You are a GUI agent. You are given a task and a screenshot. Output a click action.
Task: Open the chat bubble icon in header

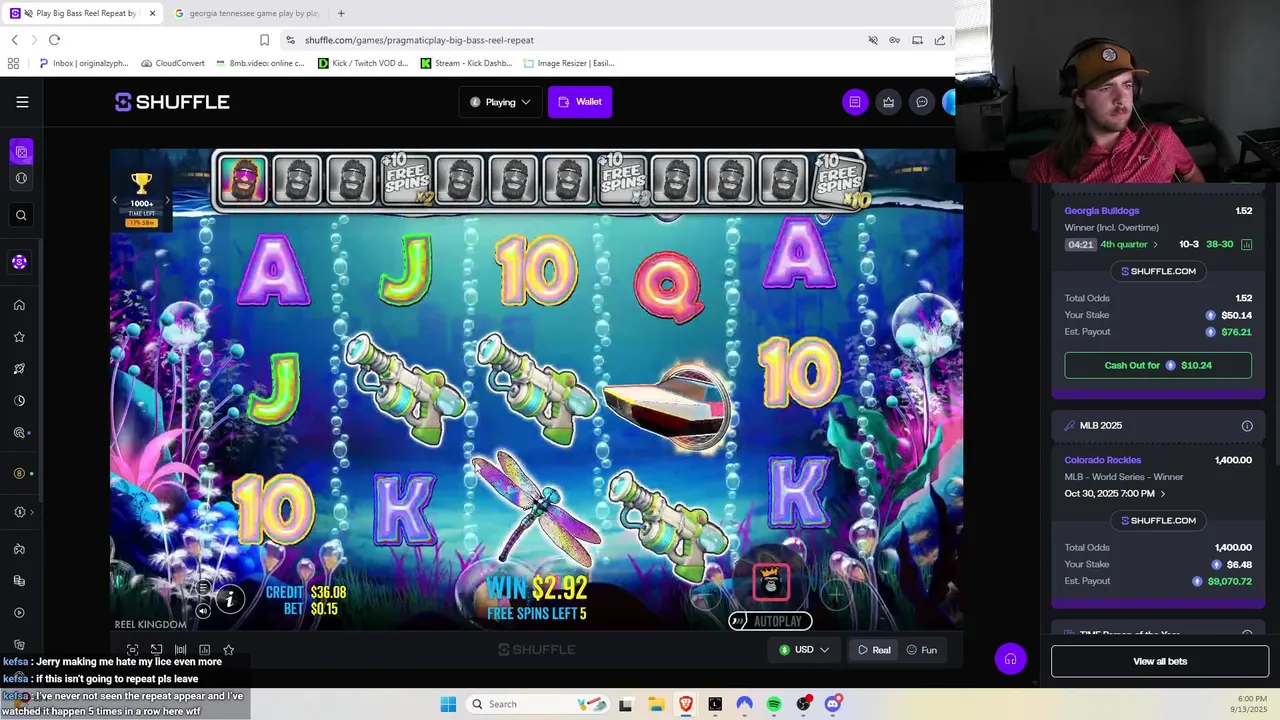[922, 102]
